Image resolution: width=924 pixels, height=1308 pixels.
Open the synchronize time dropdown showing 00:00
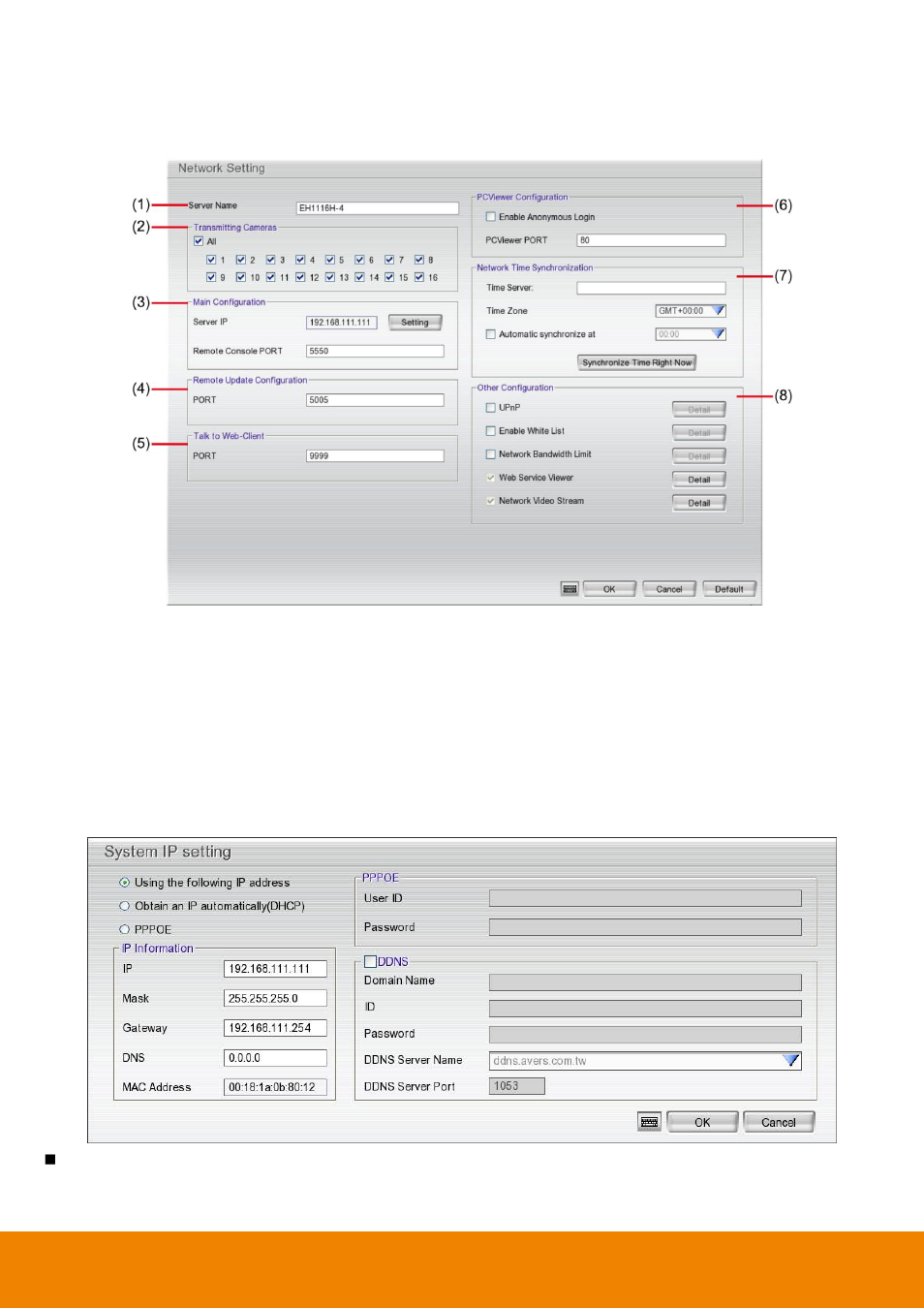click(719, 333)
